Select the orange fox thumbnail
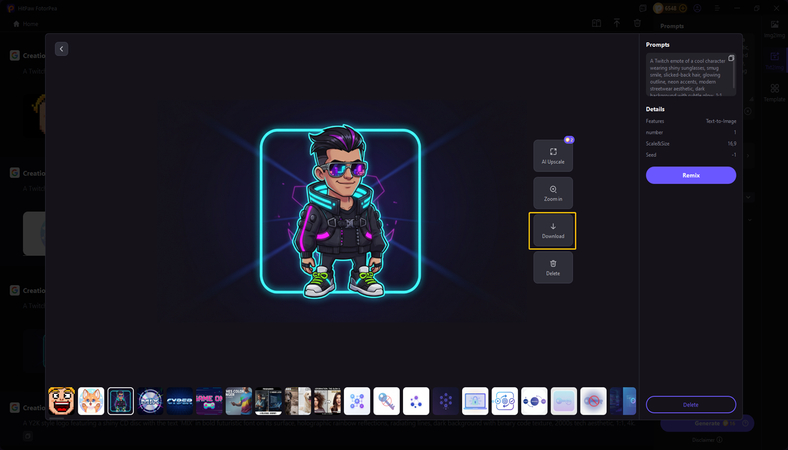This screenshot has height=450, width=788. pyautogui.click(x=91, y=401)
